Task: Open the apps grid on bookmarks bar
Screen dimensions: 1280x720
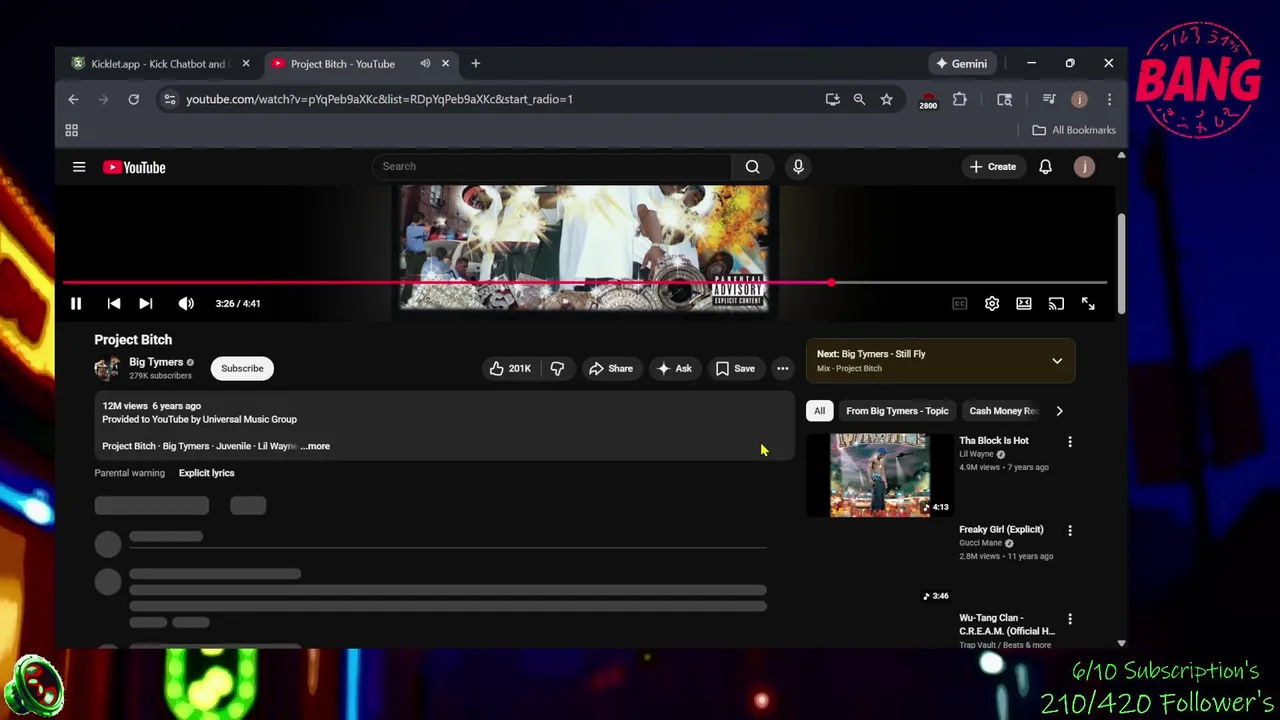Action: tap(71, 130)
